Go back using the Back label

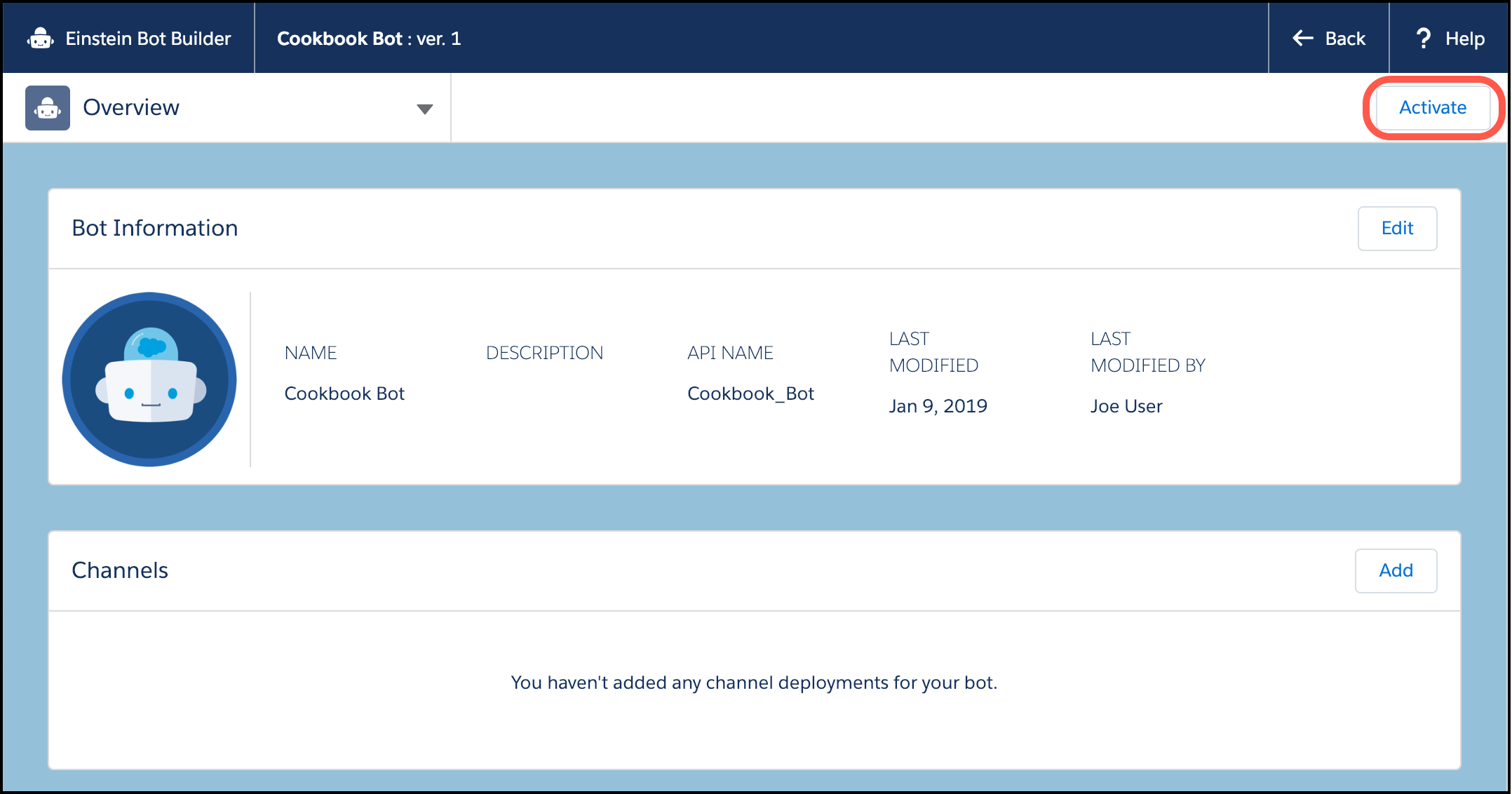coord(1345,39)
